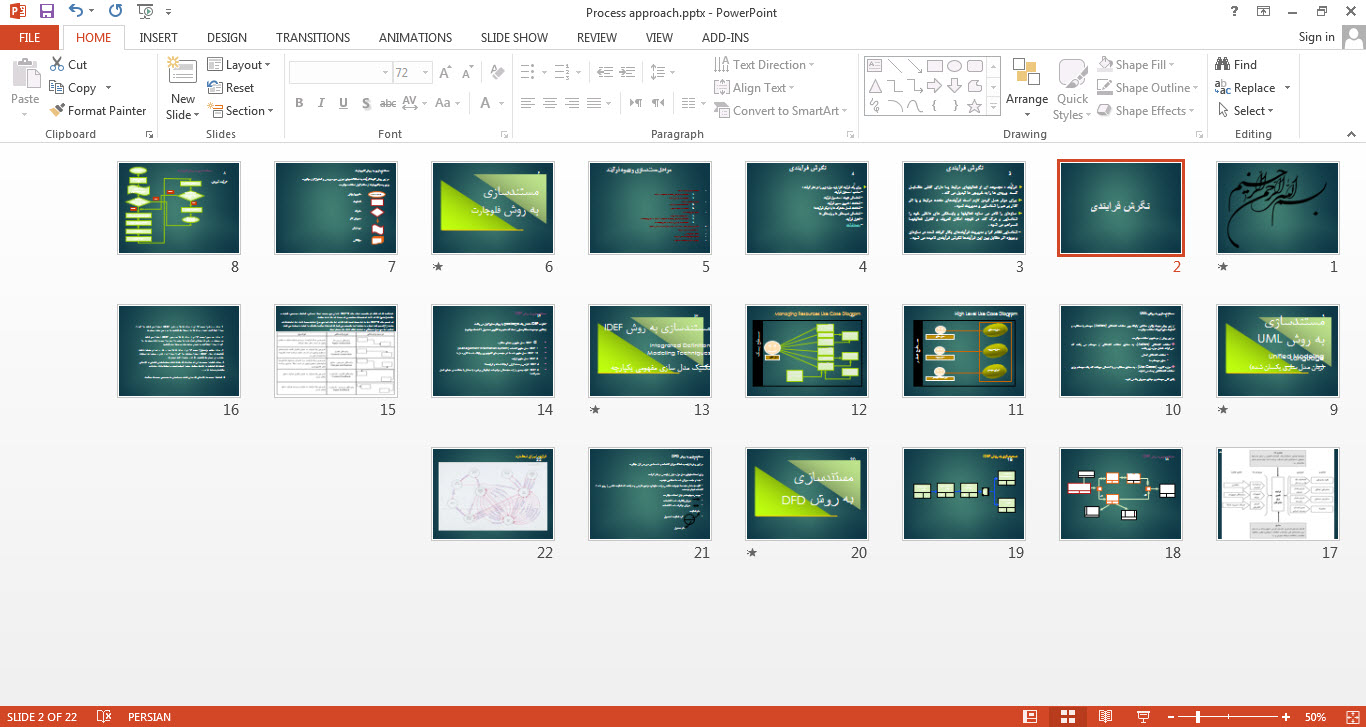Open PowerPoint Help question mark
The width and height of the screenshot is (1366, 727).
pos(1233,11)
